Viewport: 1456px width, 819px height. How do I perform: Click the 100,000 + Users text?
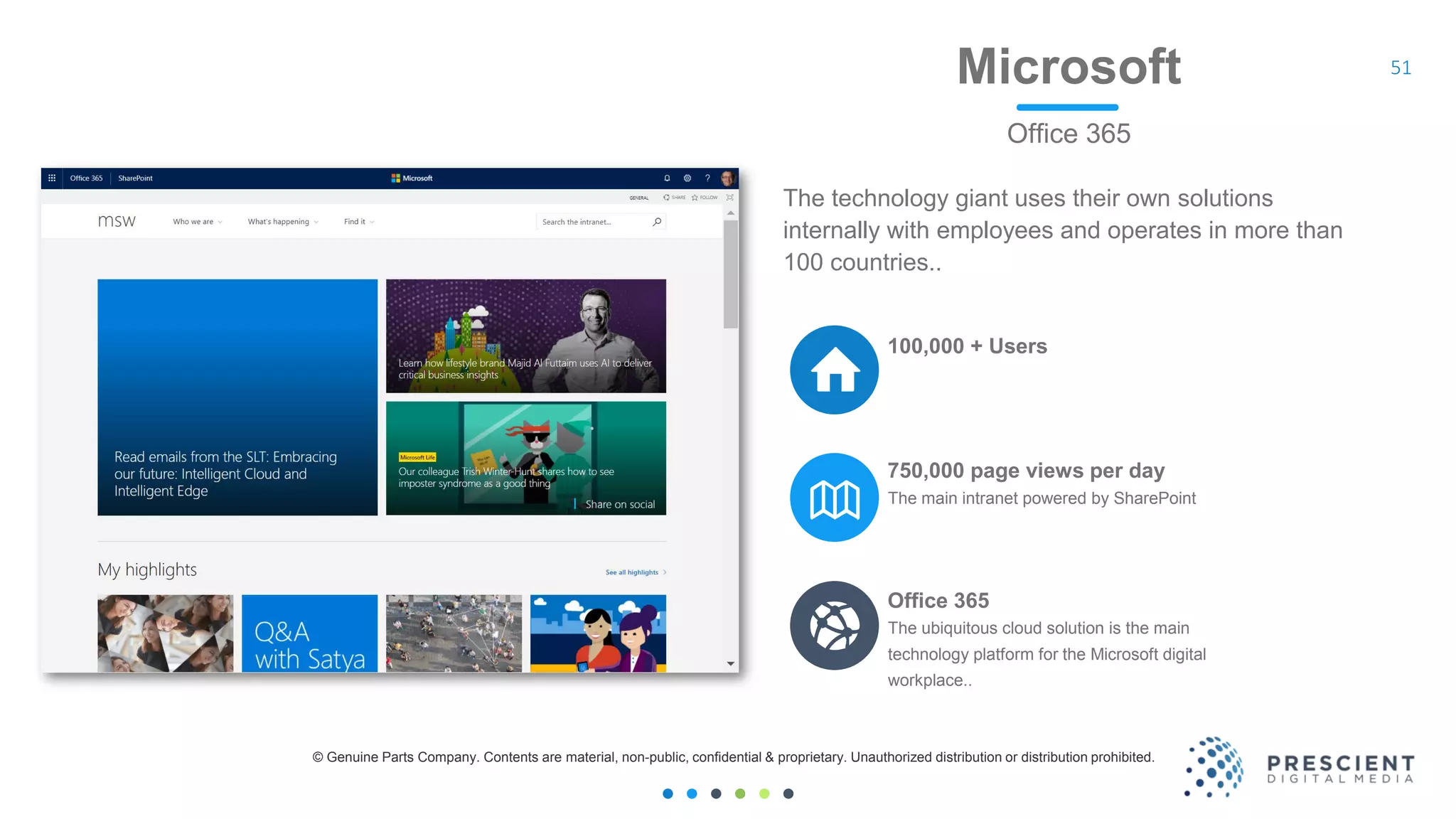967,346
